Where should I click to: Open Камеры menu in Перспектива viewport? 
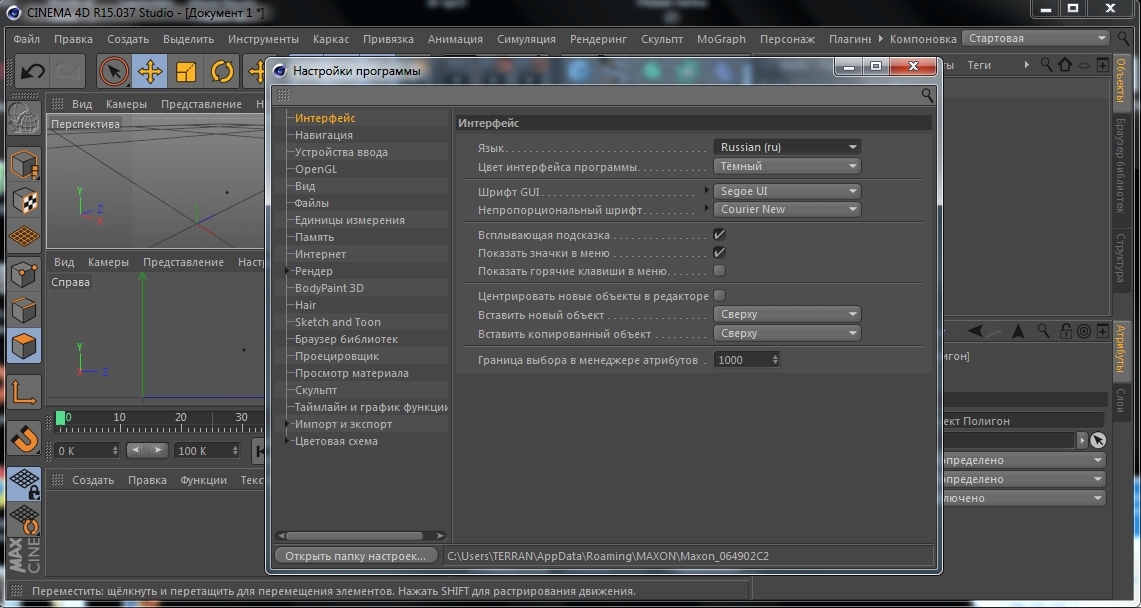(126, 104)
